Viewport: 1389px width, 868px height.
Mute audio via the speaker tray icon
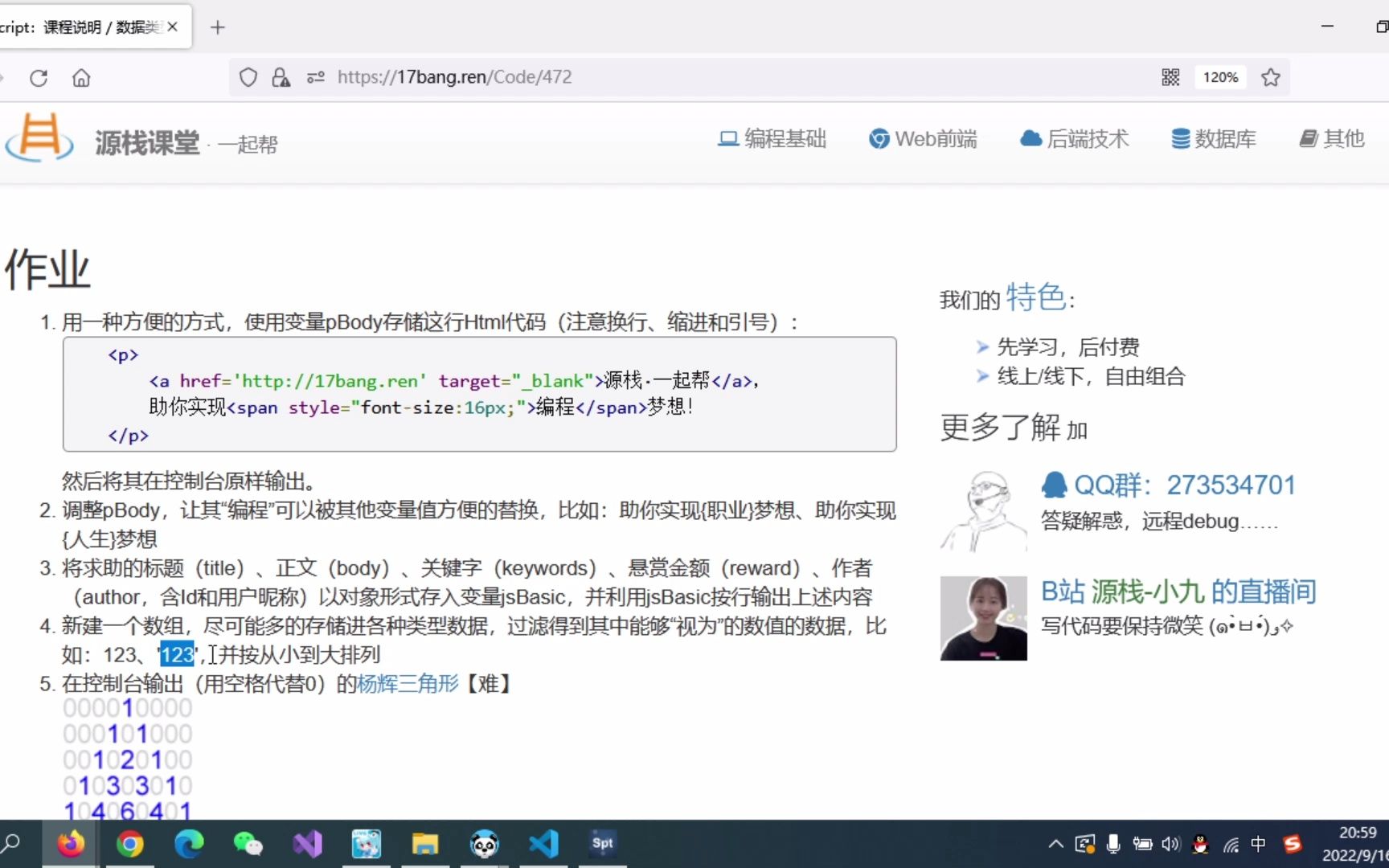[1170, 844]
